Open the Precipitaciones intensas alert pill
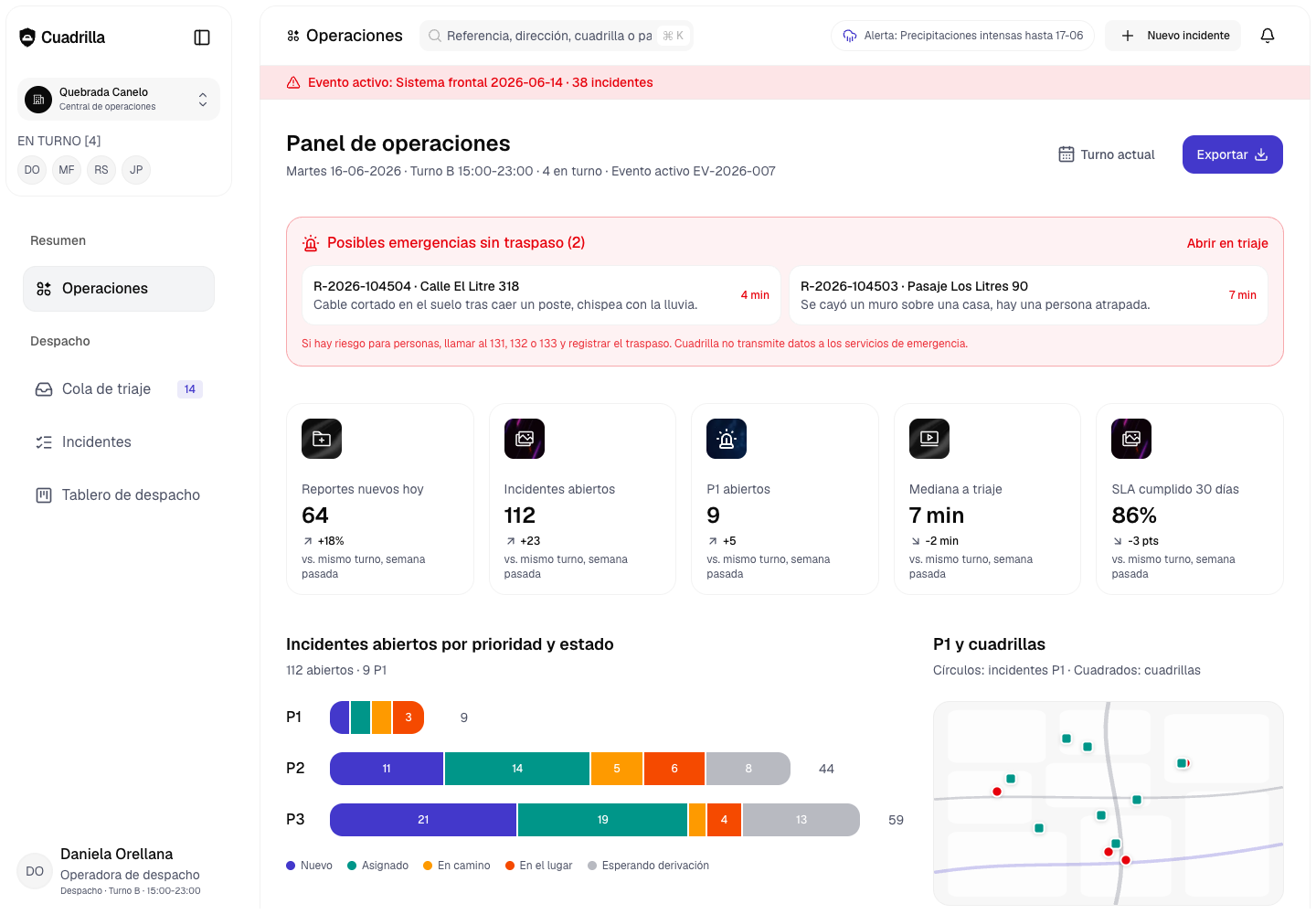The image size is (1316, 914). [962, 36]
